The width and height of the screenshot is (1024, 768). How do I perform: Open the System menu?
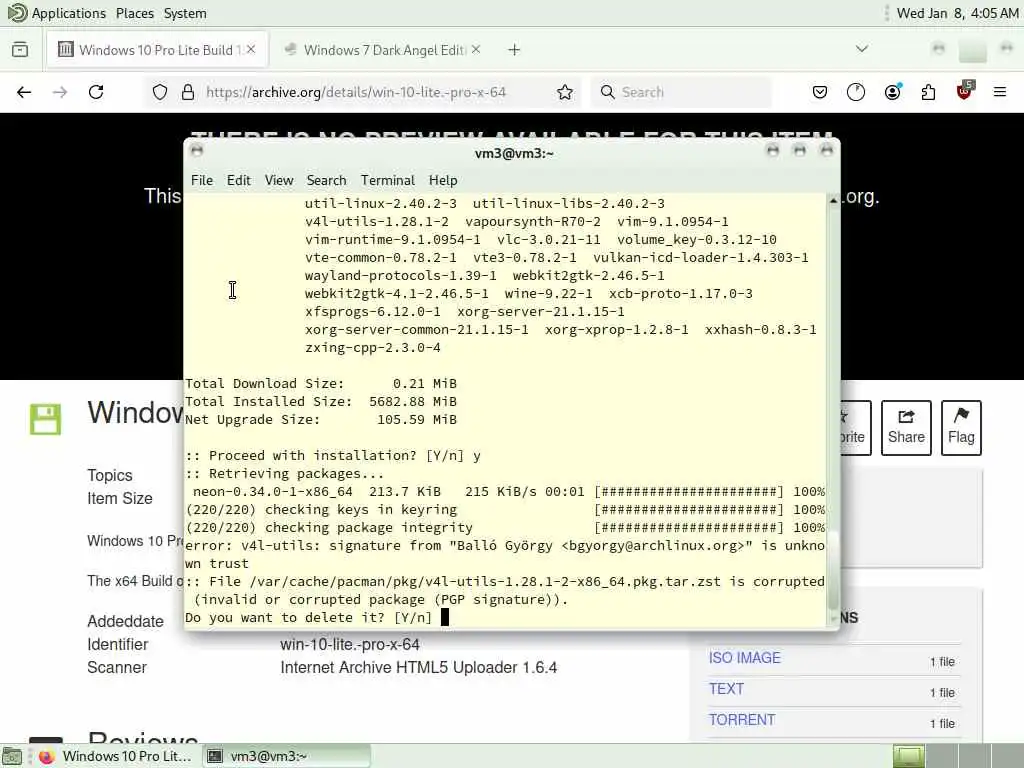click(x=185, y=13)
